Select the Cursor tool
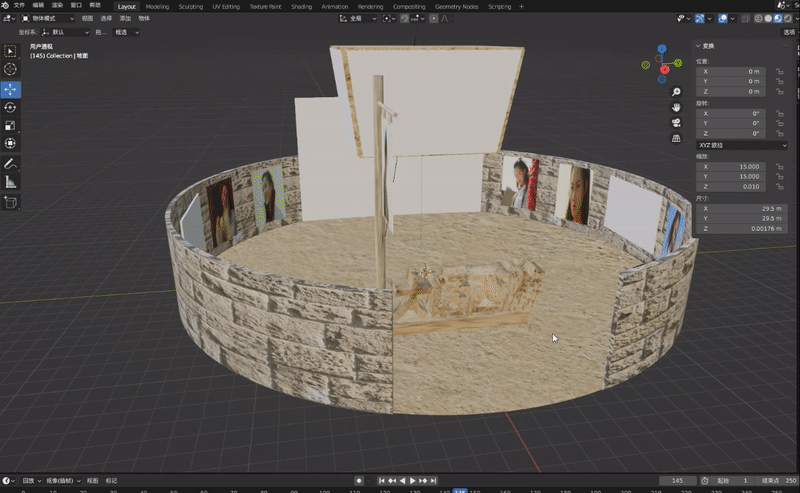This screenshot has height=493, width=800. click(10, 69)
